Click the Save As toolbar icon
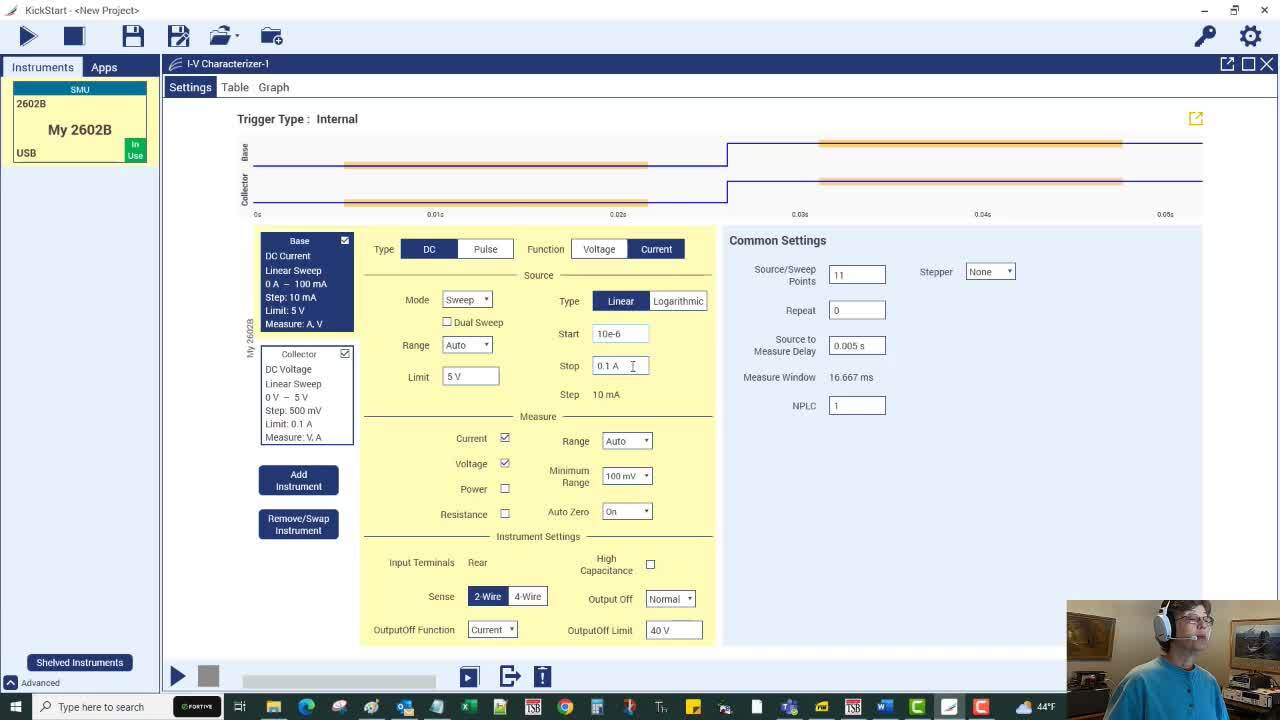 point(178,35)
